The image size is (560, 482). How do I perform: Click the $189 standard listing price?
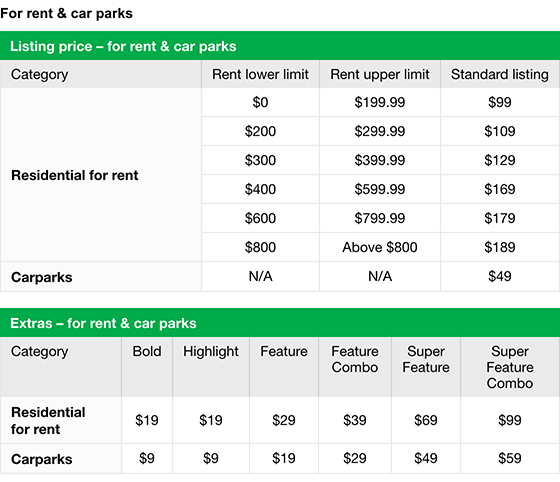tap(500, 247)
